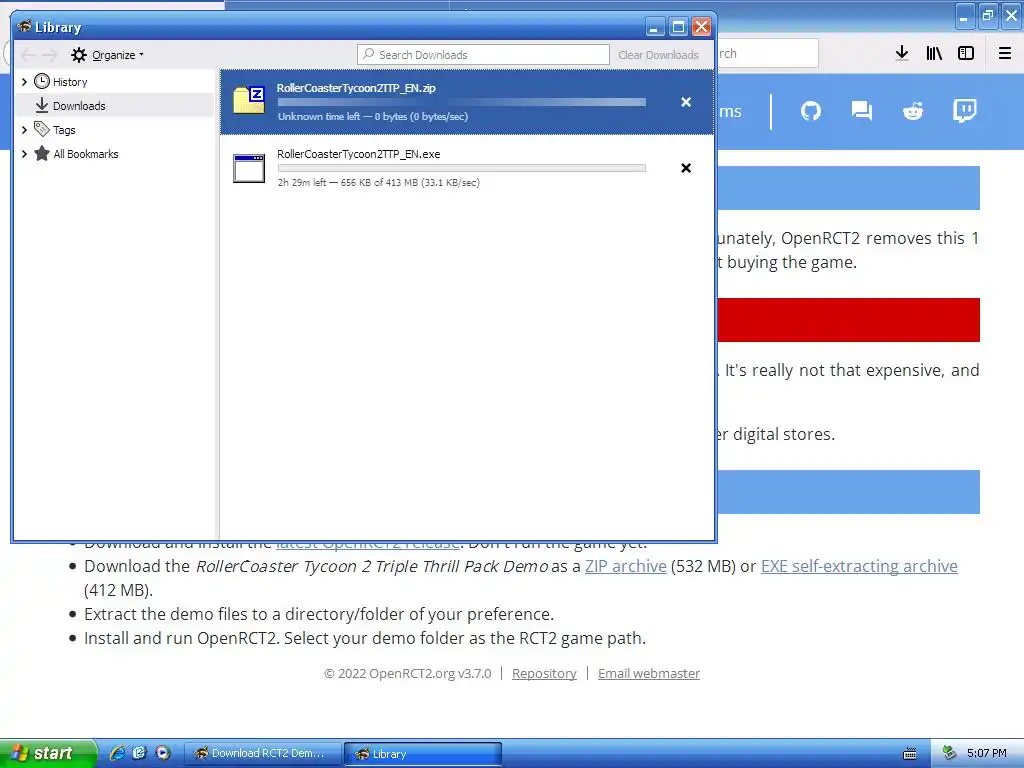The width and height of the screenshot is (1024, 768).
Task: Open the browser hamburger menu
Action: click(1005, 54)
